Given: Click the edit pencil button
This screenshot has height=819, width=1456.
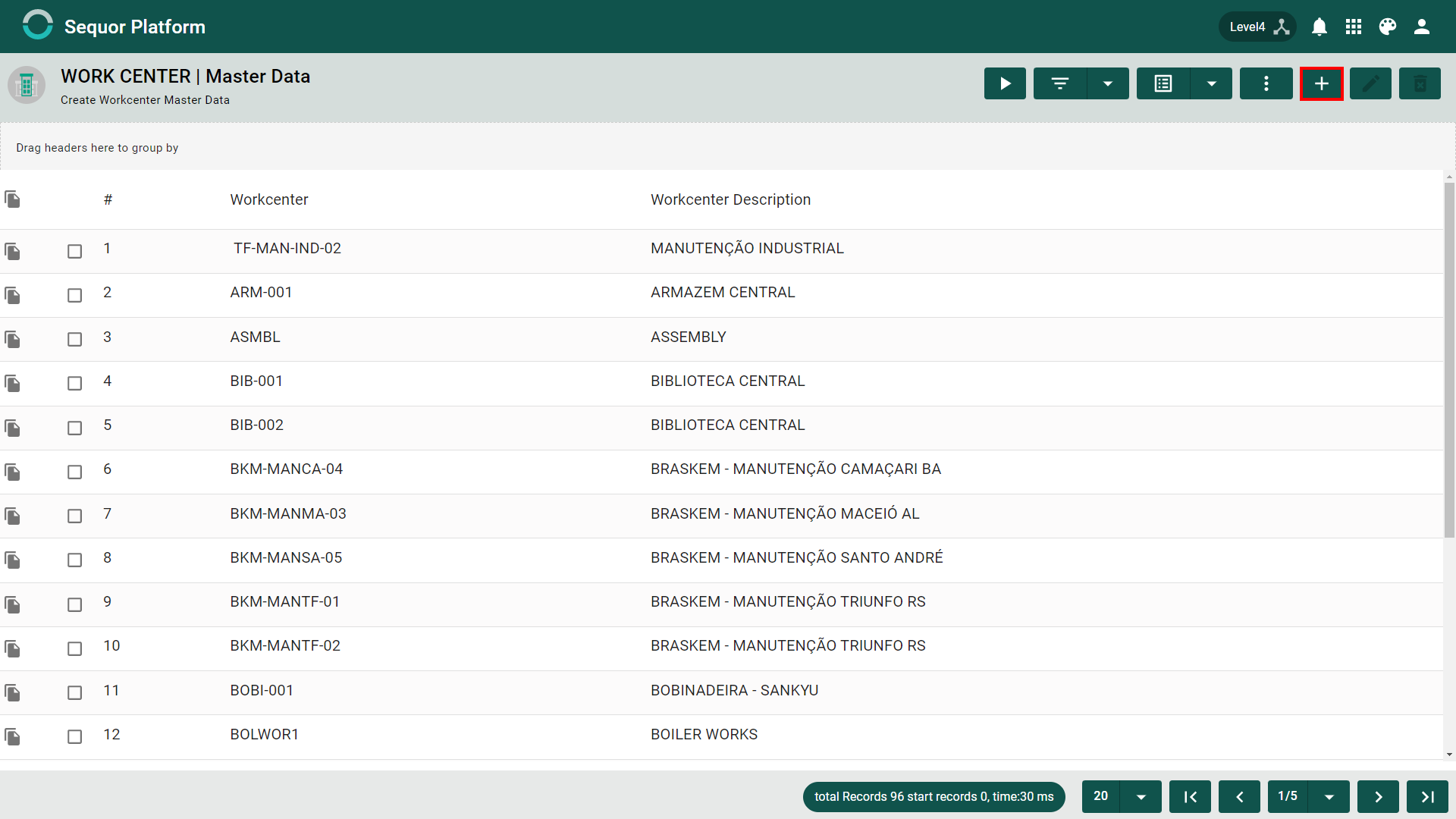Looking at the screenshot, I should coord(1370,83).
